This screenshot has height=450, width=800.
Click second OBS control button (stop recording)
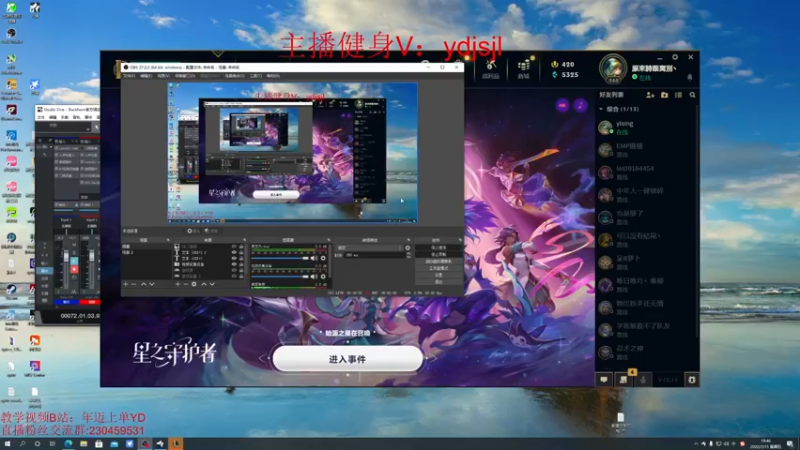coord(438,254)
